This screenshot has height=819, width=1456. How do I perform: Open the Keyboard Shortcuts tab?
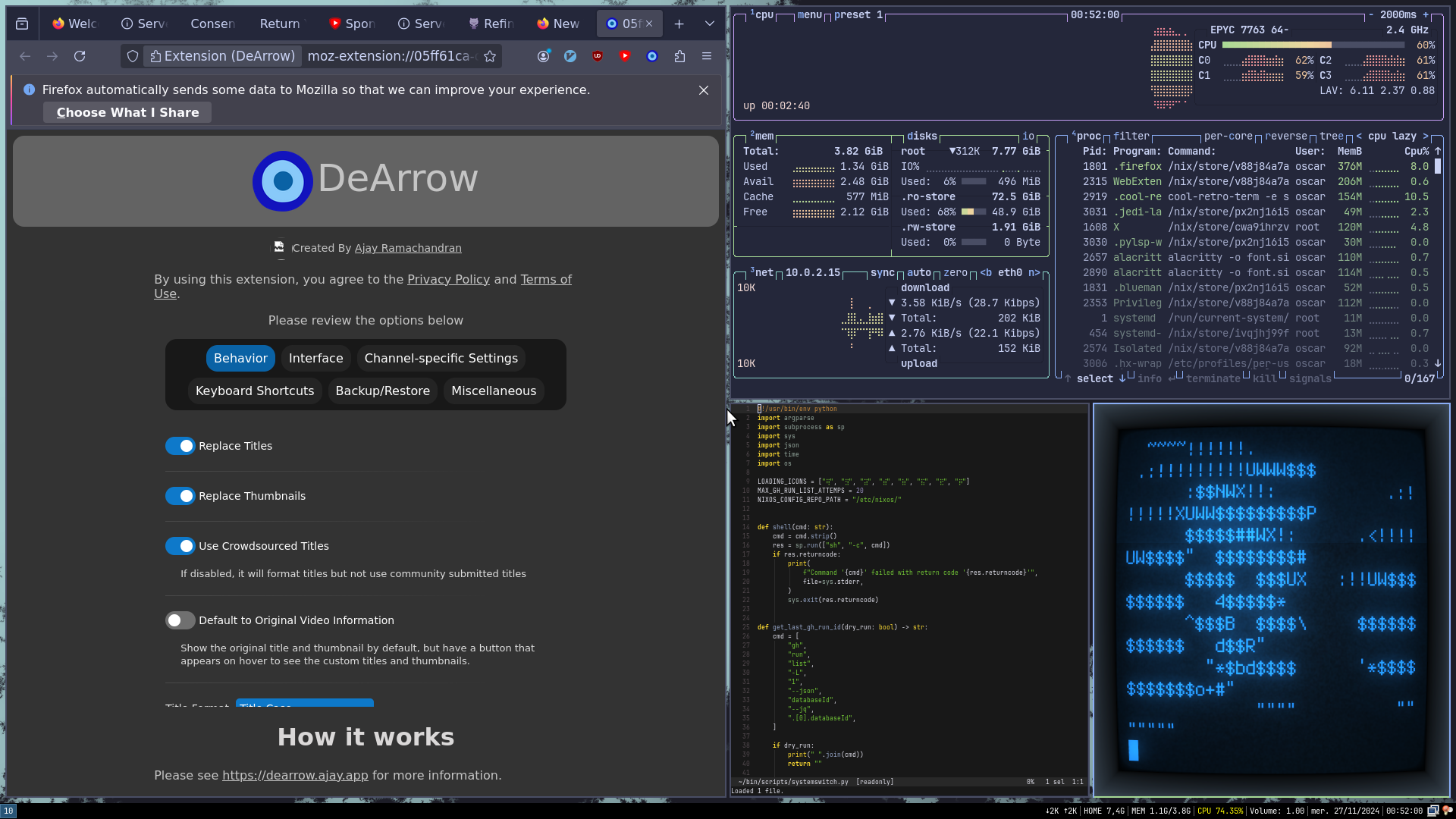point(255,391)
